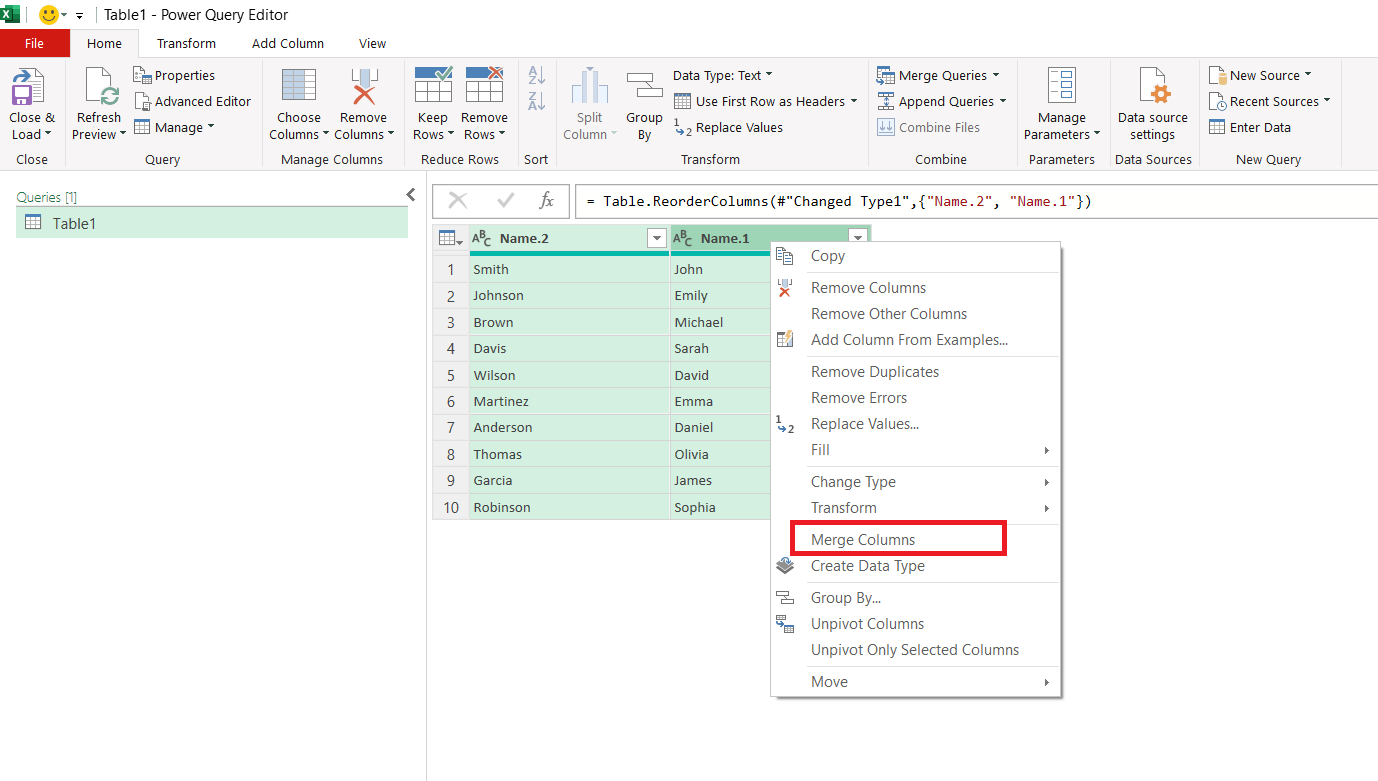
Task: Select the Name.2 column header
Action: (569, 238)
